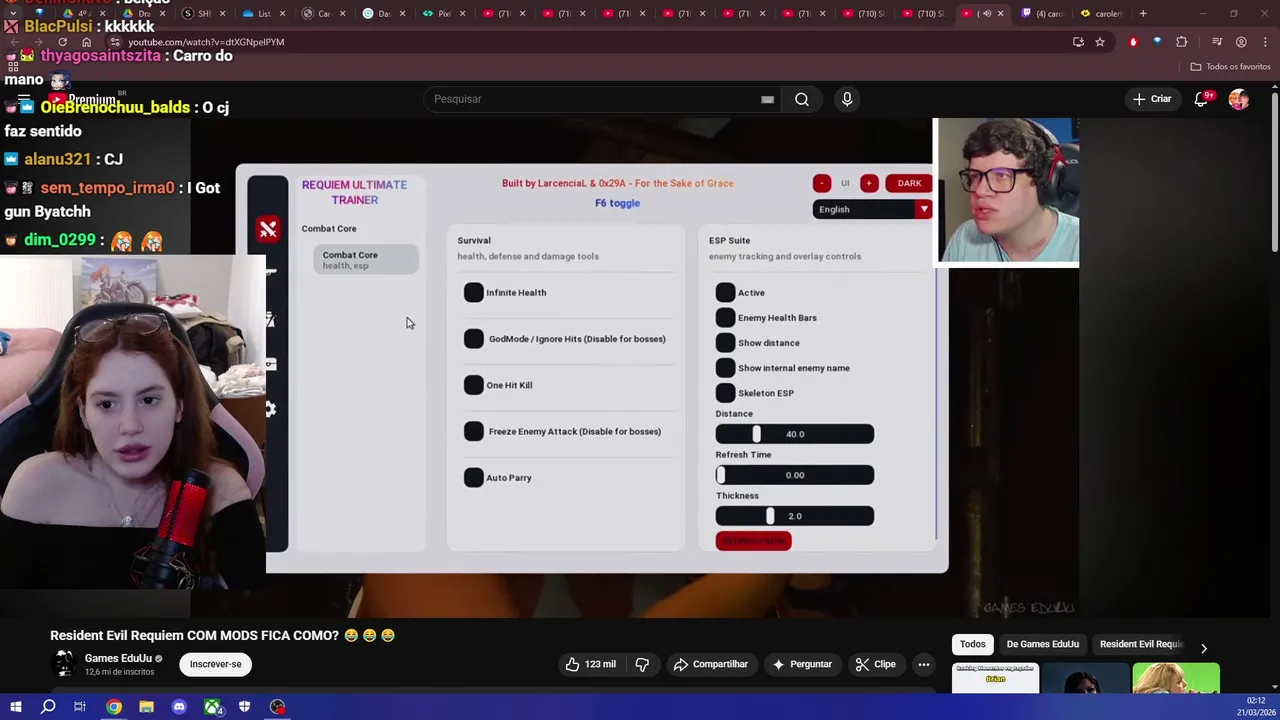Open Windows taskbar search
The image size is (1280, 720).
48,707
